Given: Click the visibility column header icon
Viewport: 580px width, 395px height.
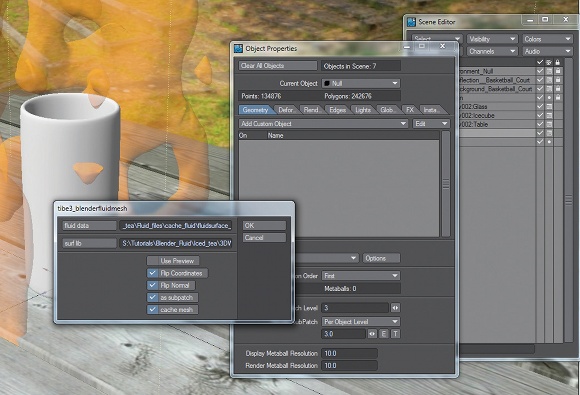Looking at the screenshot, I should 549,62.
